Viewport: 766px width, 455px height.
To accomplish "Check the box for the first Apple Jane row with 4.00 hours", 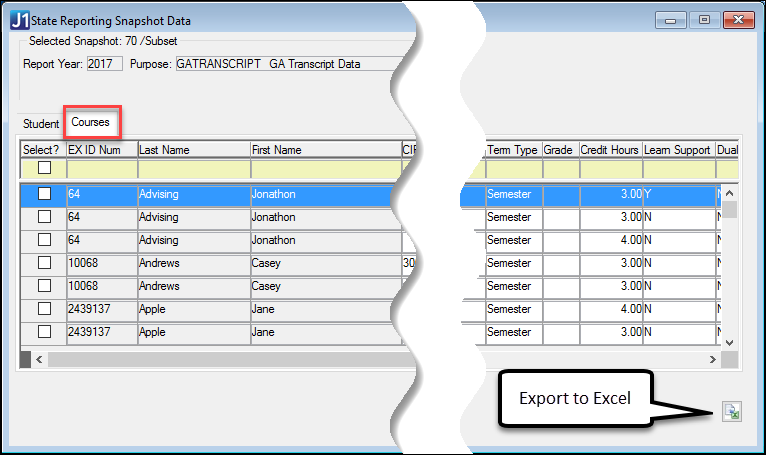I will (44, 308).
